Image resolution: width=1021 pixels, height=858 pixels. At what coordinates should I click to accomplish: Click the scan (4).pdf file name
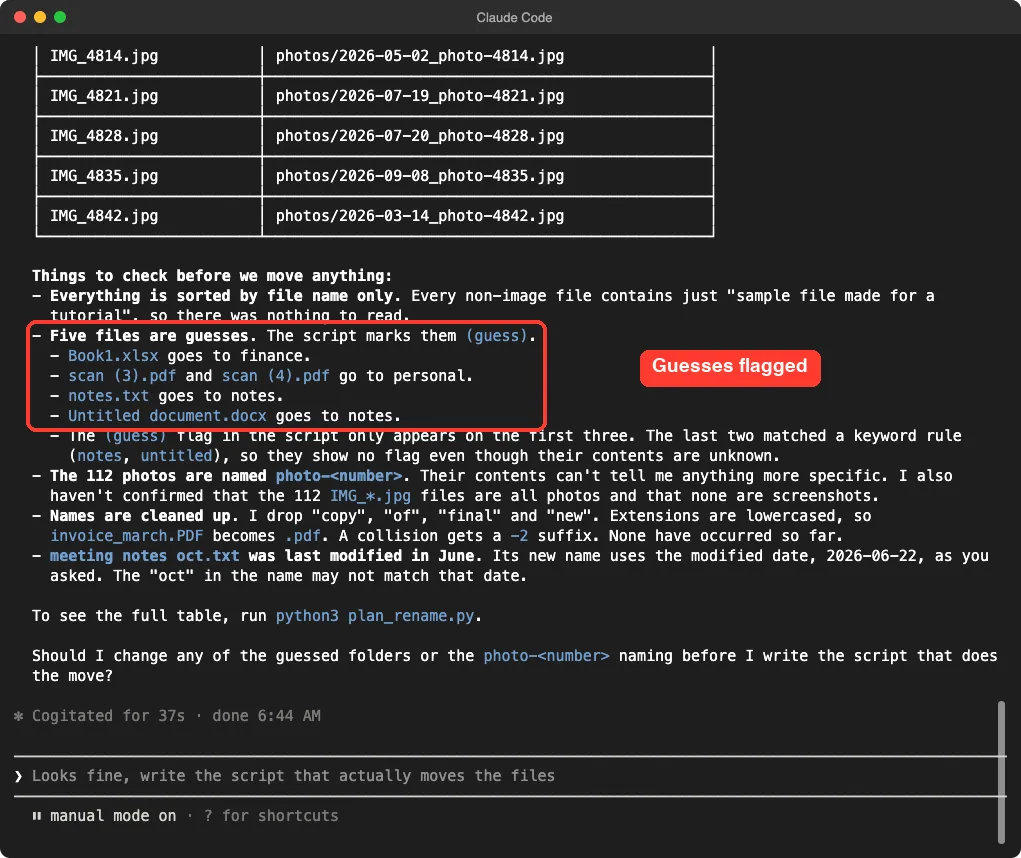point(275,376)
